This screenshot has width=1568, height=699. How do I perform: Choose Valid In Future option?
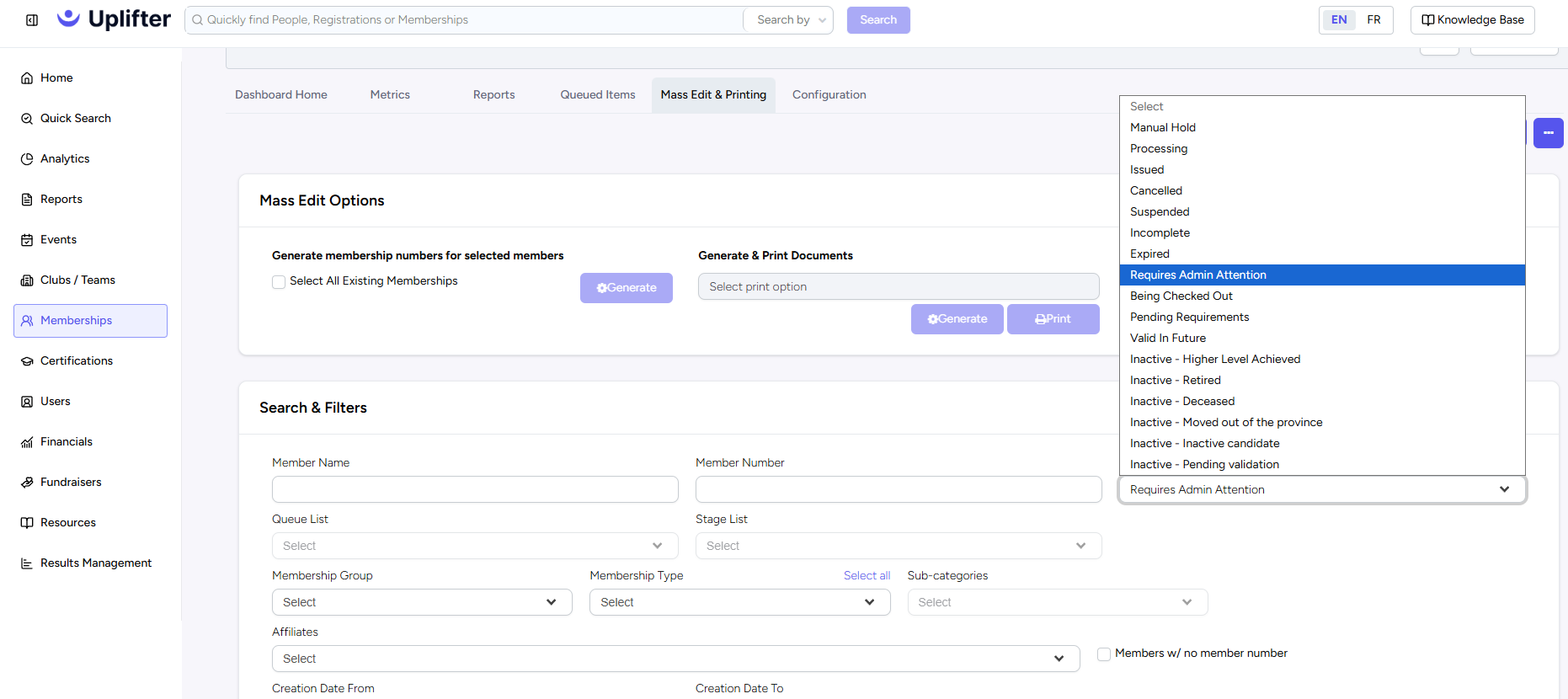[1322, 338]
